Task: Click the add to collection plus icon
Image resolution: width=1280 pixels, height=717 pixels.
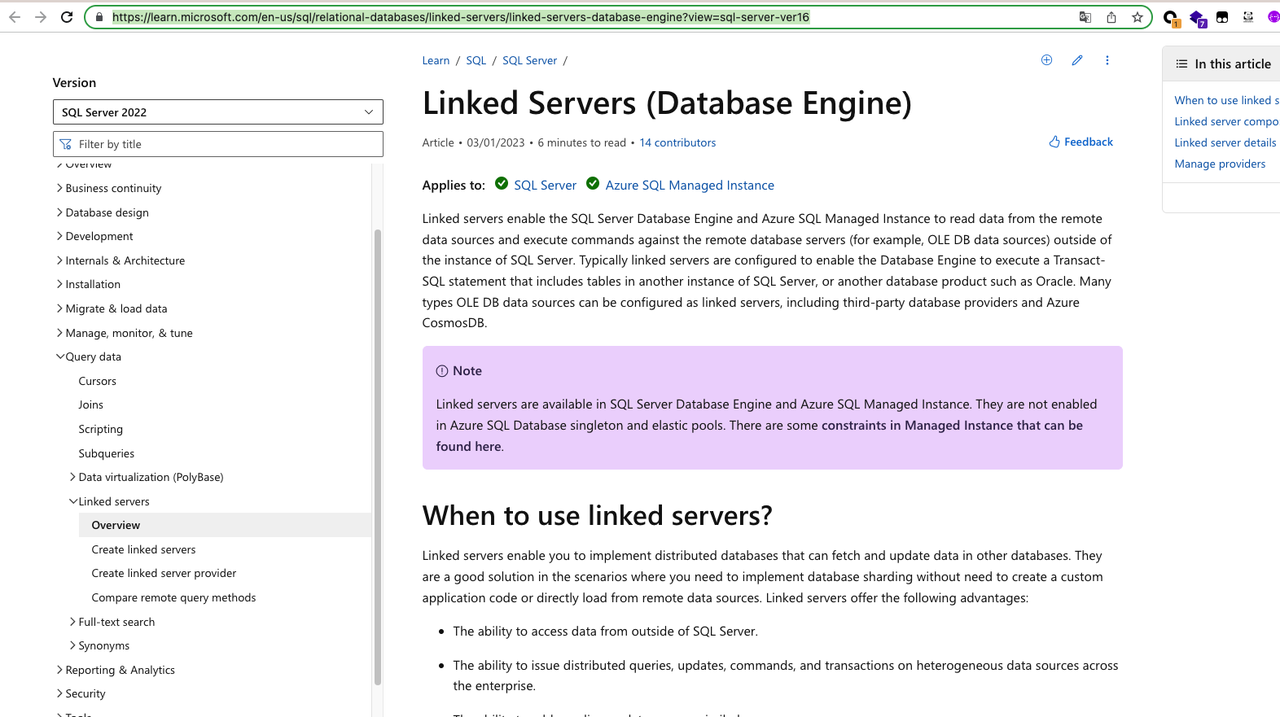Action: [x=1046, y=60]
